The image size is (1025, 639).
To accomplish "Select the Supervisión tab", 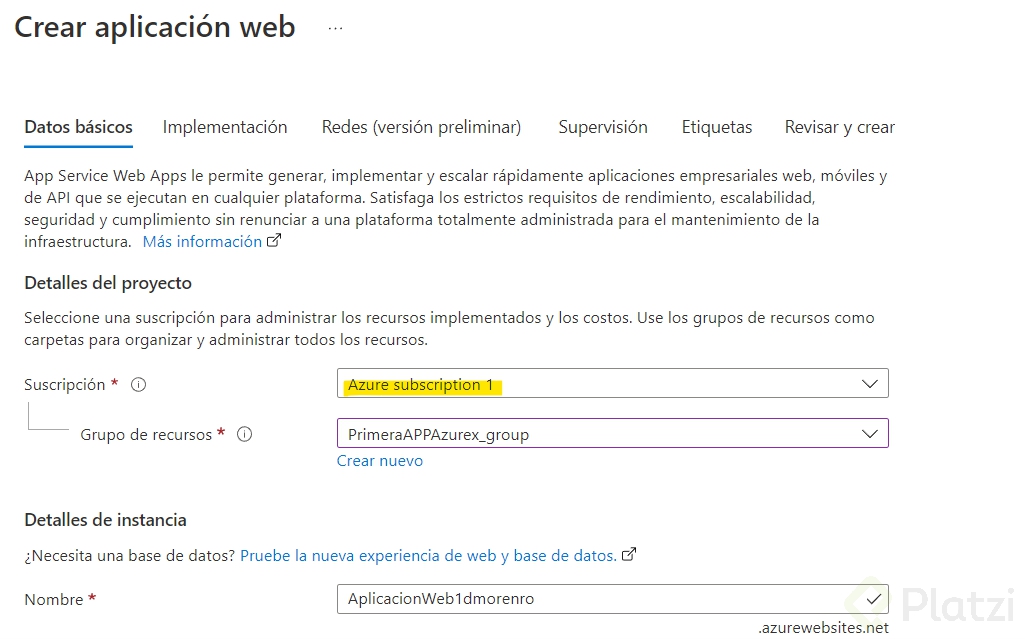I will tap(603, 127).
